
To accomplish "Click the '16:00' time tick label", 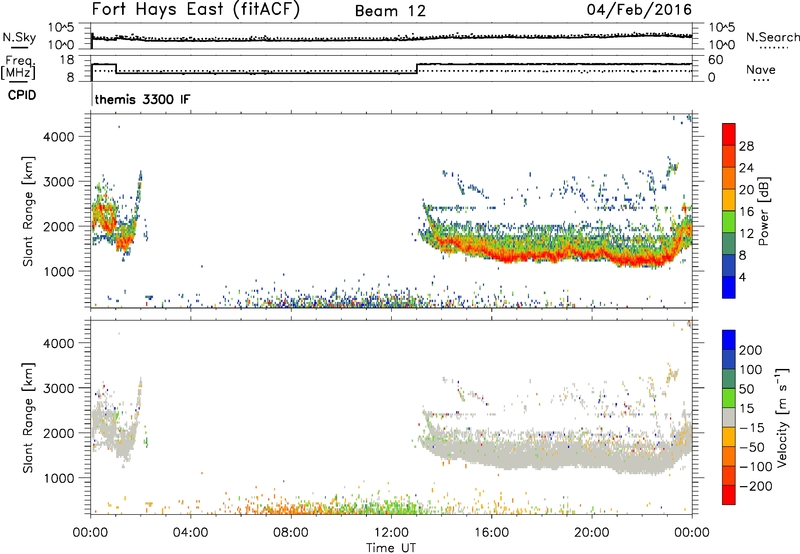I will pyautogui.click(x=491, y=533).
